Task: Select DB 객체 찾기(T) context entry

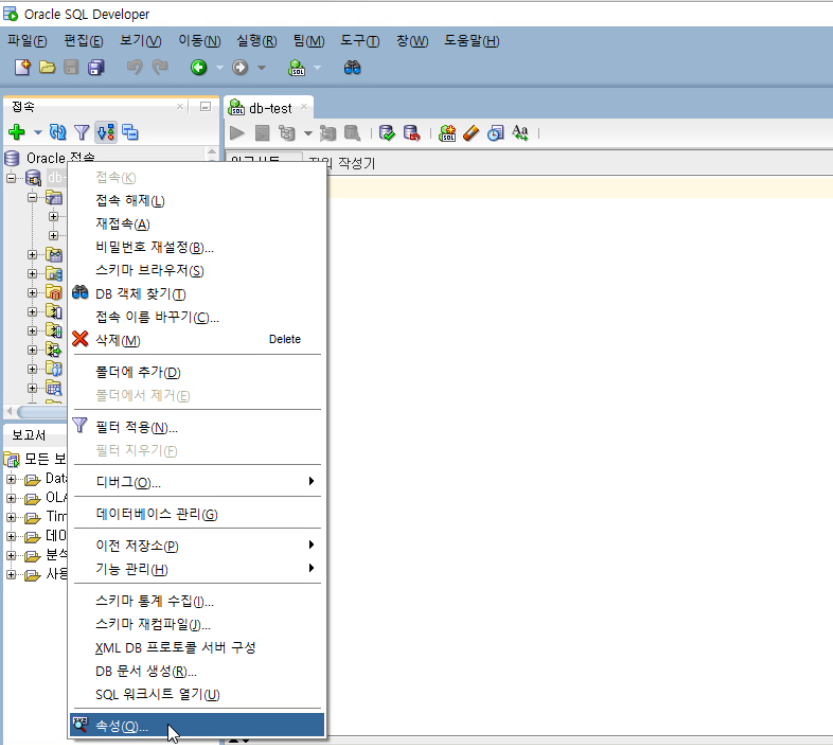Action: tap(197, 294)
